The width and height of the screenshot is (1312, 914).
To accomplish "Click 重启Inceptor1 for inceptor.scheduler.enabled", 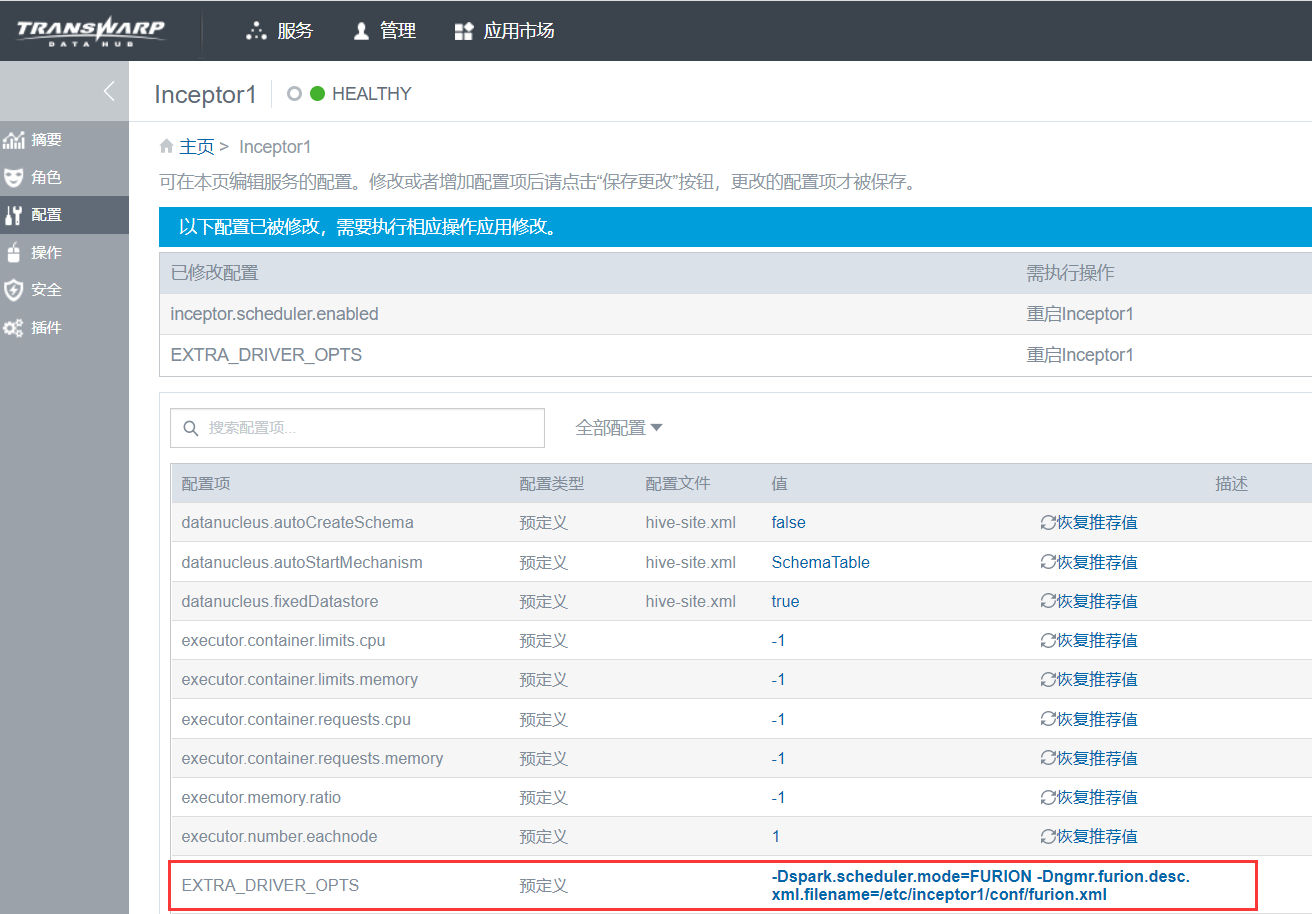I will coord(1080,314).
